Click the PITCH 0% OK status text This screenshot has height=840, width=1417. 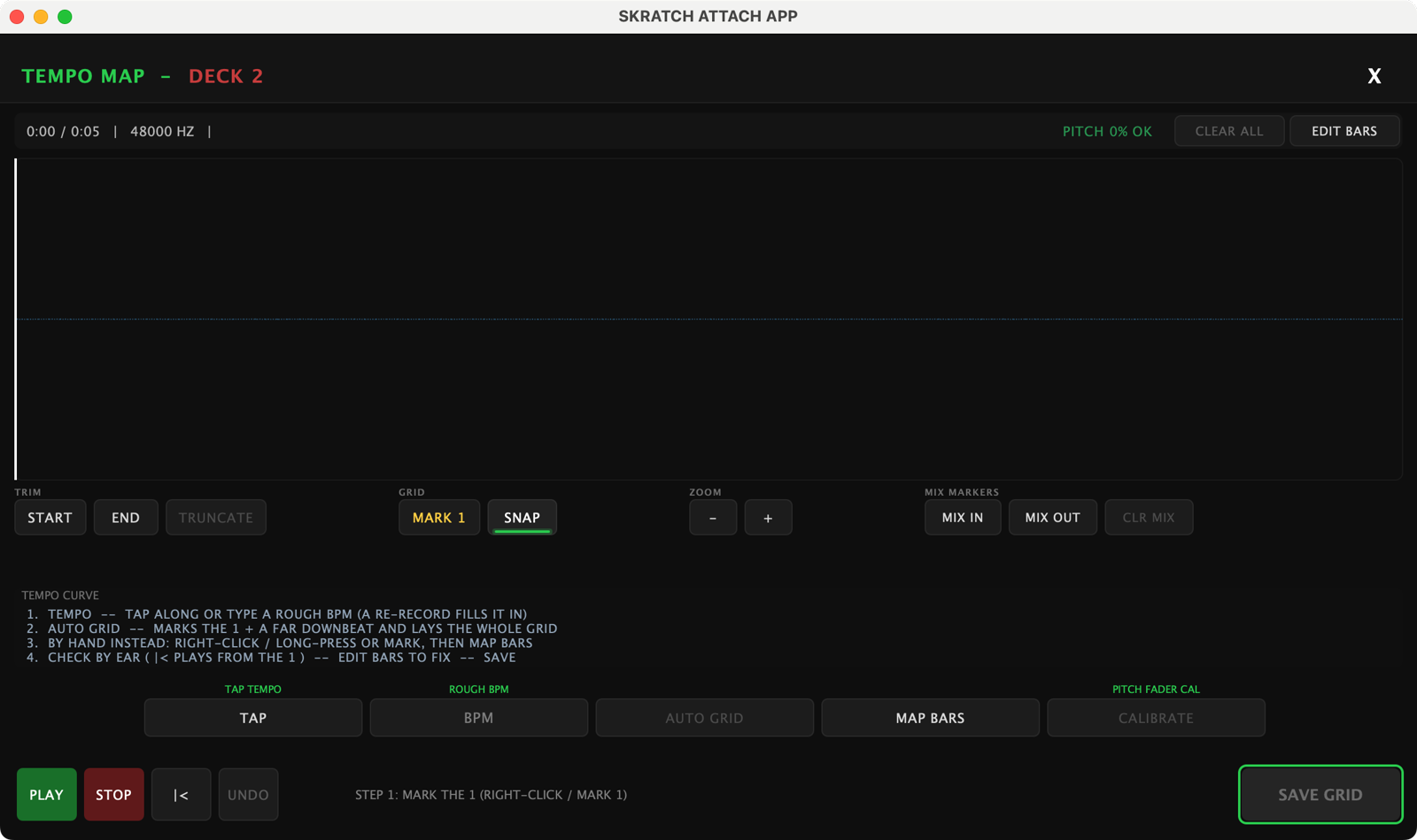pos(1107,131)
